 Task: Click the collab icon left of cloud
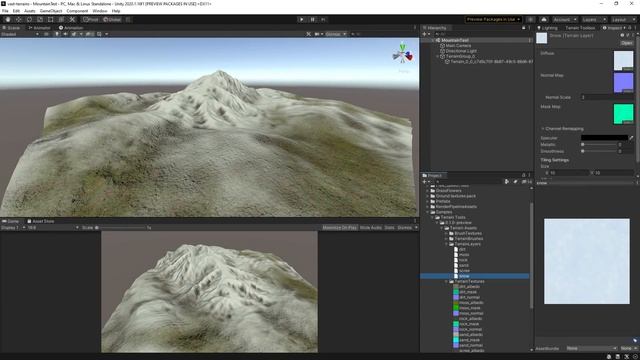coord(531,19)
